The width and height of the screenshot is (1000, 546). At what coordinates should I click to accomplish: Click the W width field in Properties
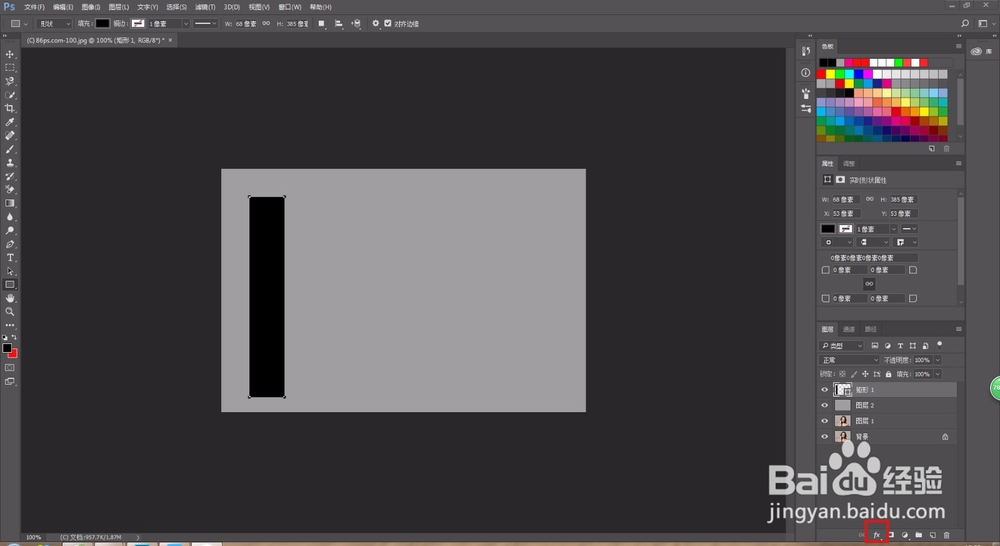tap(846, 200)
